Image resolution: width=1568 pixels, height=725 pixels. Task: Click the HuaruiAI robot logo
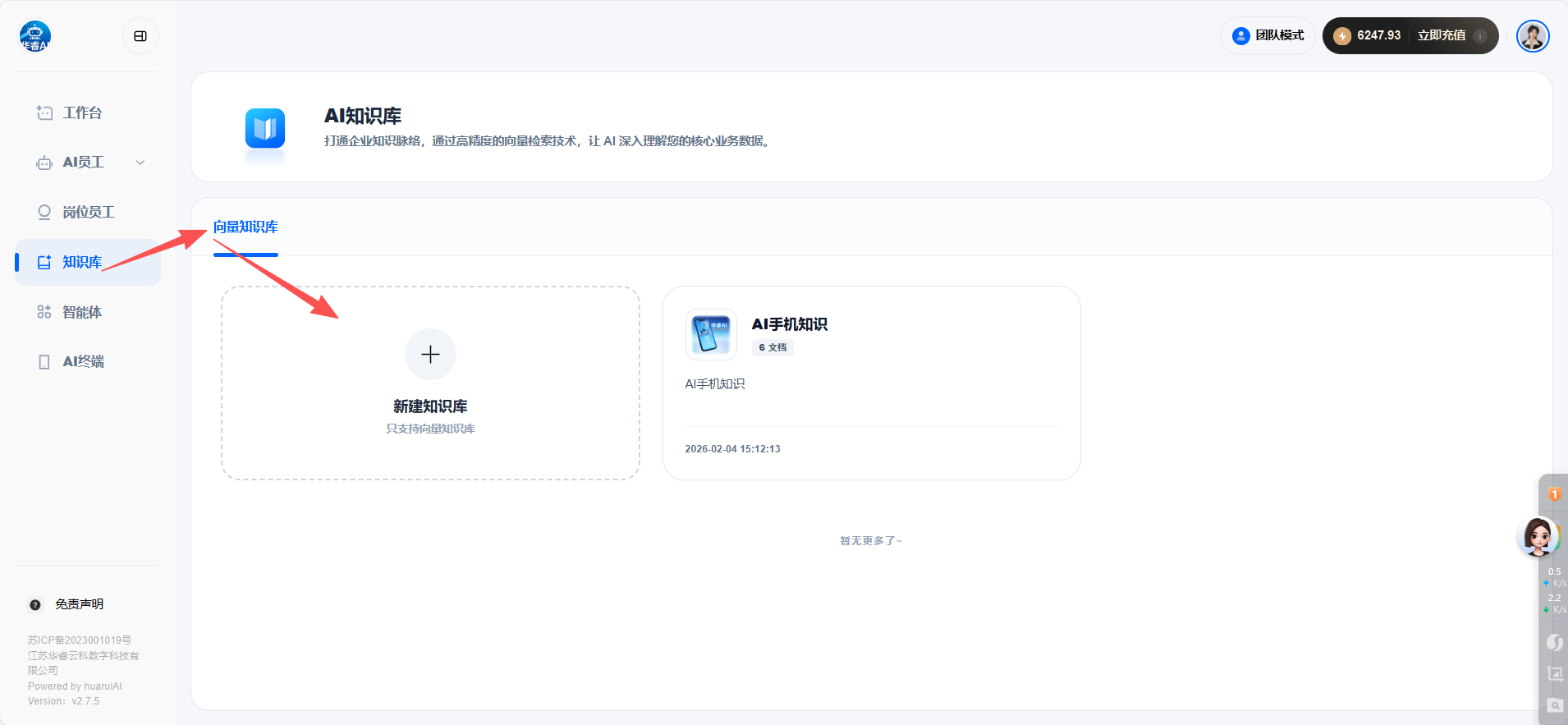point(35,36)
